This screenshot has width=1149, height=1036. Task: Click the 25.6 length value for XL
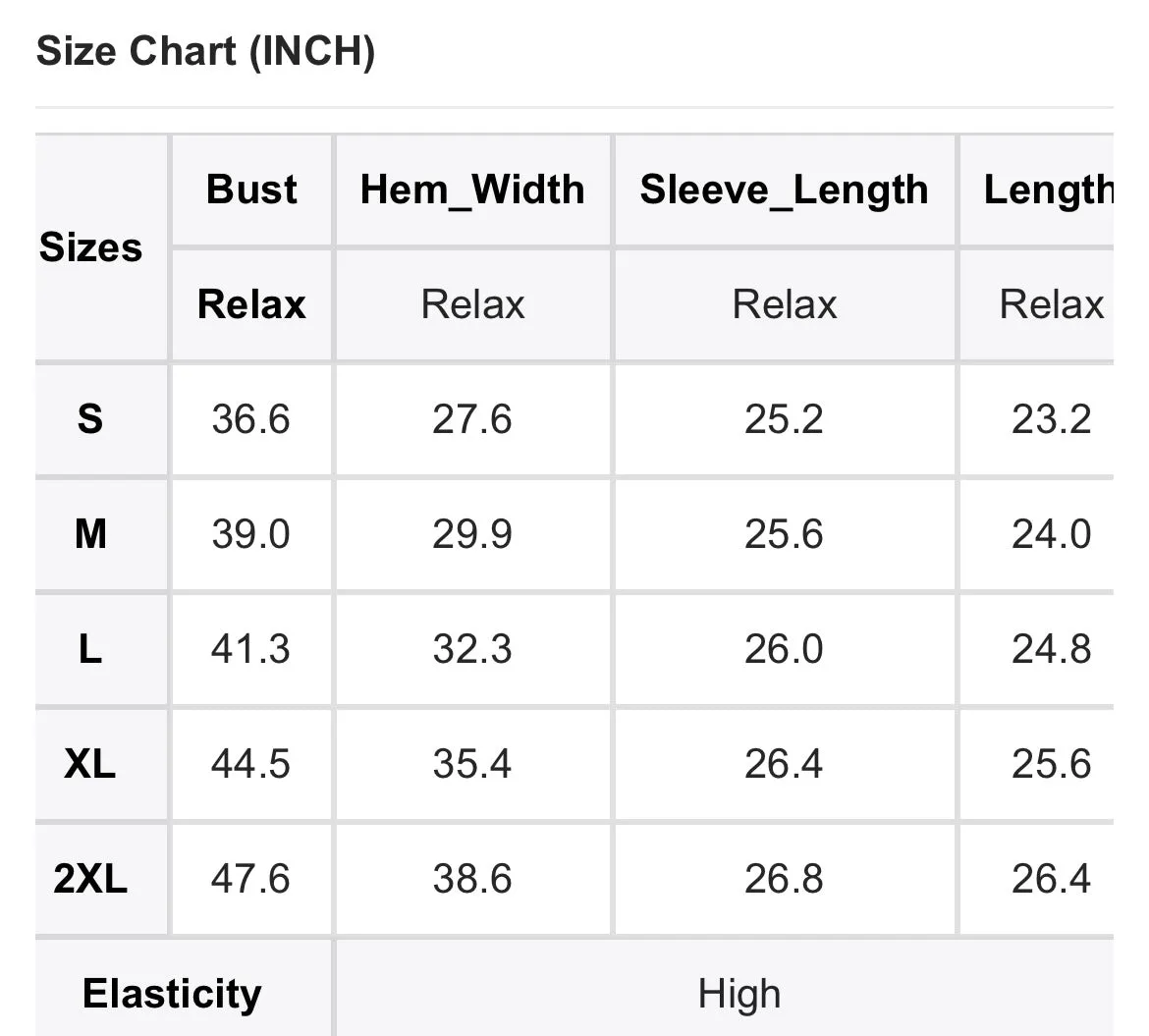tap(1052, 763)
